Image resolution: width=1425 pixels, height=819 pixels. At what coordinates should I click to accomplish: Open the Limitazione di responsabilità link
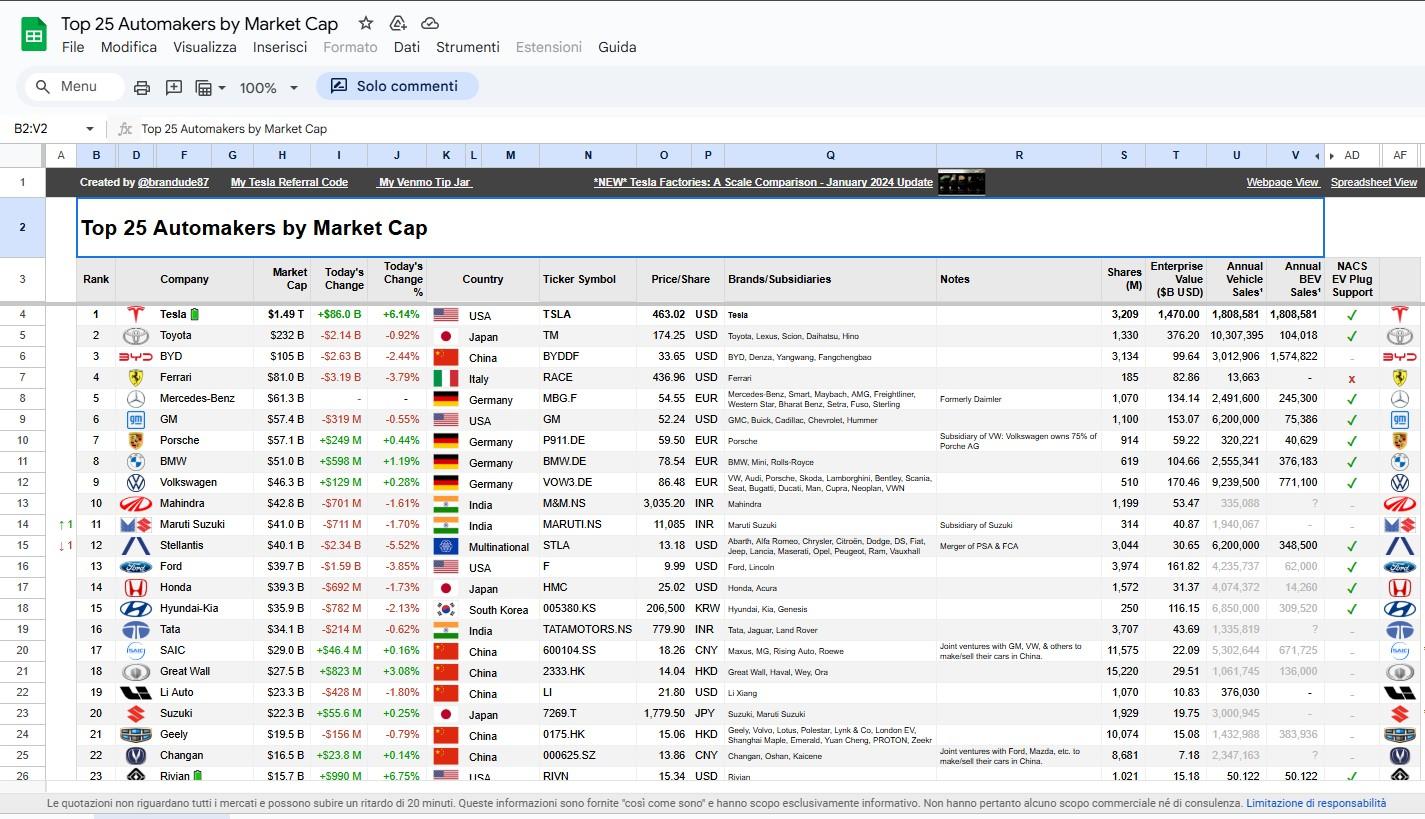point(1316,803)
